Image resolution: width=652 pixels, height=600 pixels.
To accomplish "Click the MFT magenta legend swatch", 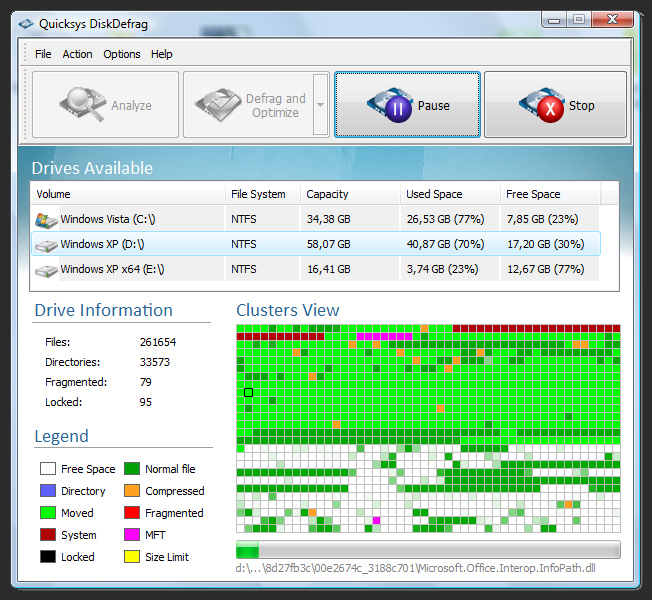I will click(132, 535).
